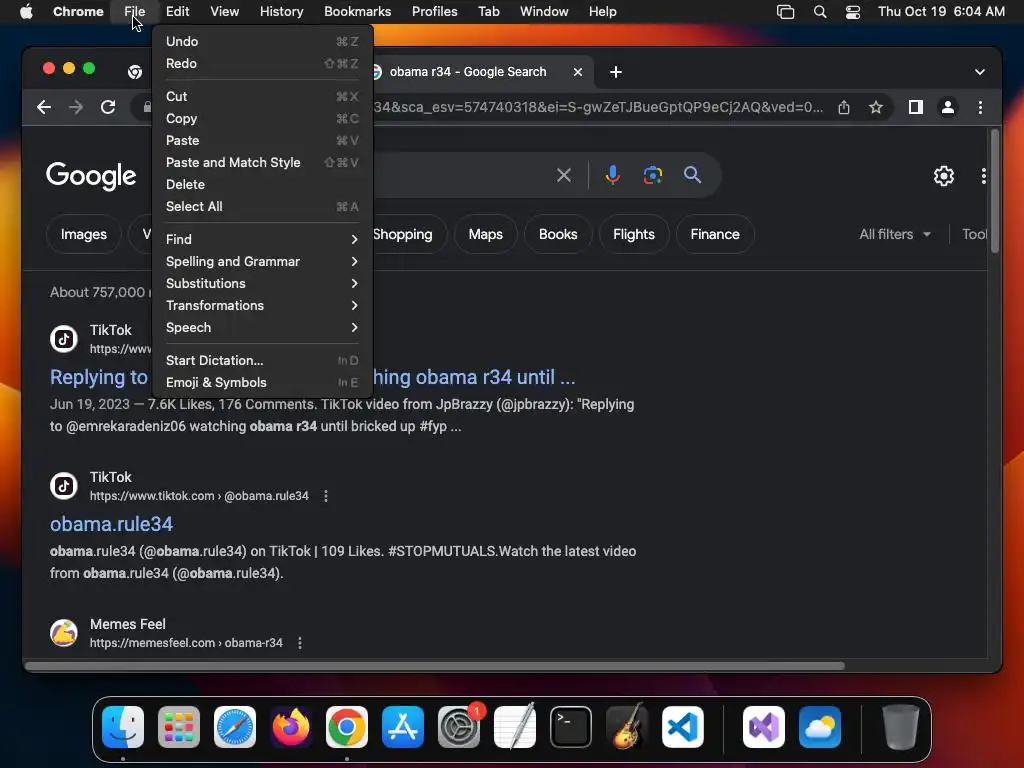Filter results by Maps
The height and width of the screenshot is (768, 1024).
click(485, 234)
